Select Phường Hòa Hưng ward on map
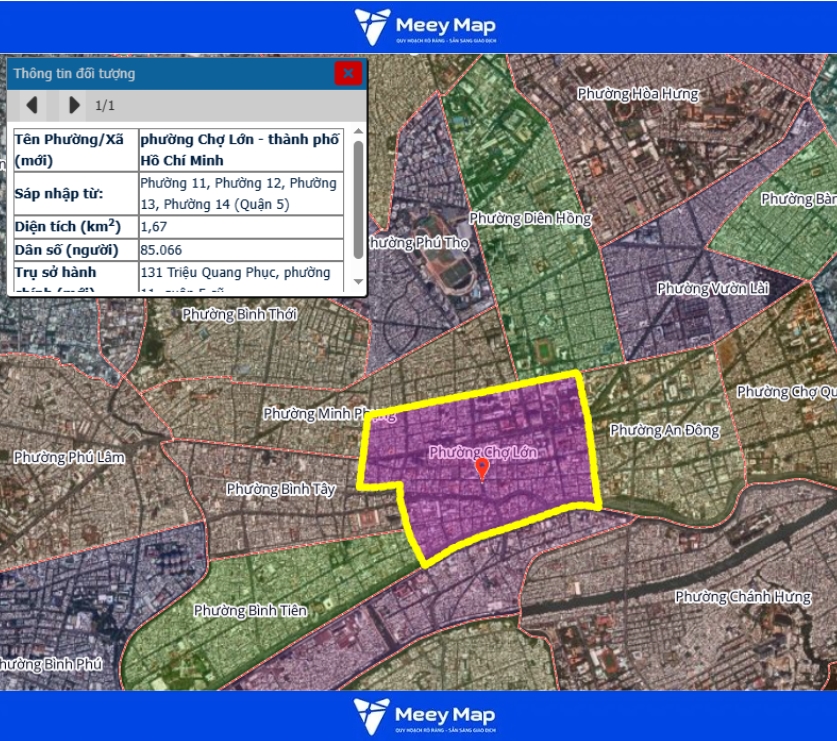 (x=638, y=94)
